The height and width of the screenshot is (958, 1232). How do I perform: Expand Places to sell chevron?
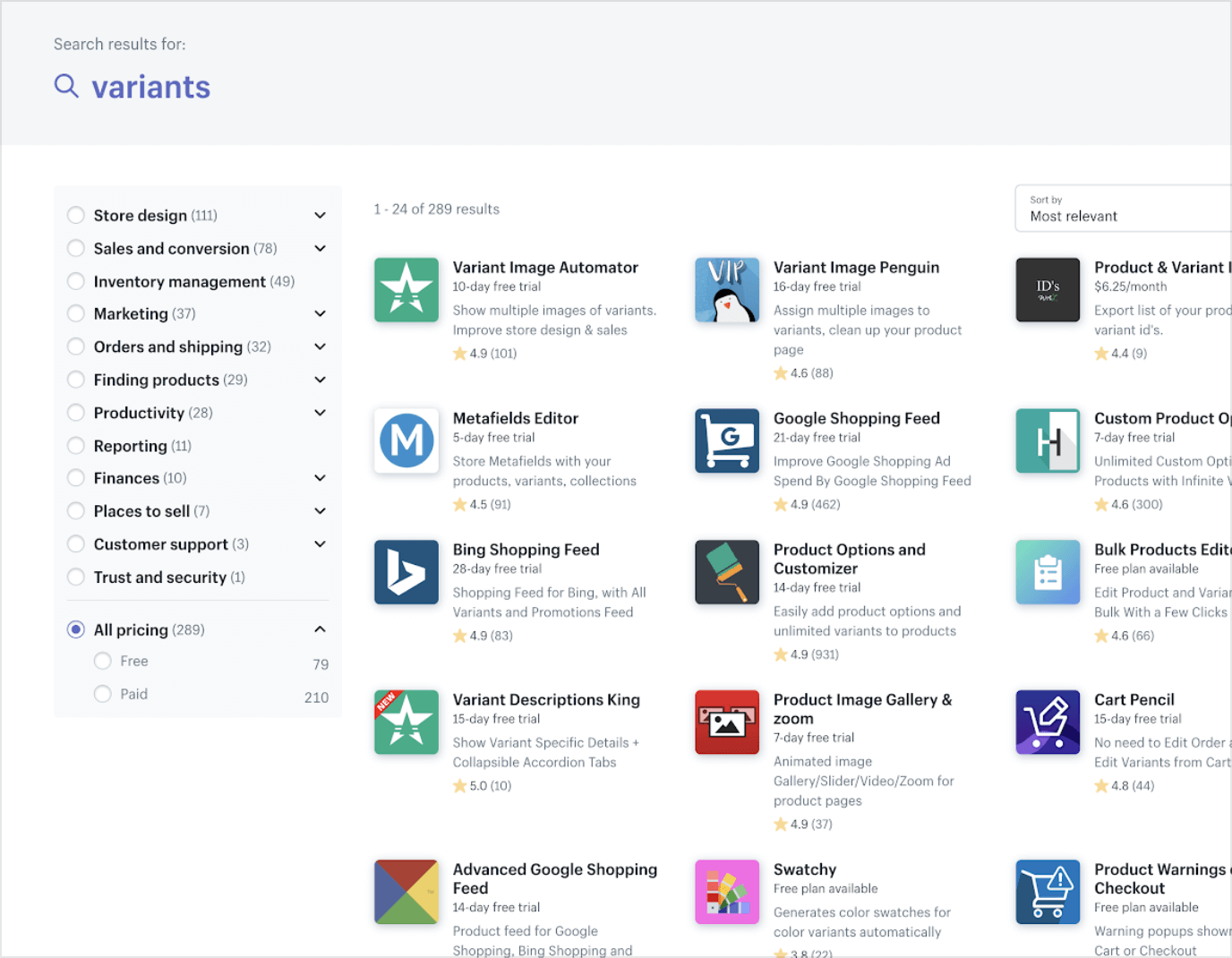click(x=320, y=511)
